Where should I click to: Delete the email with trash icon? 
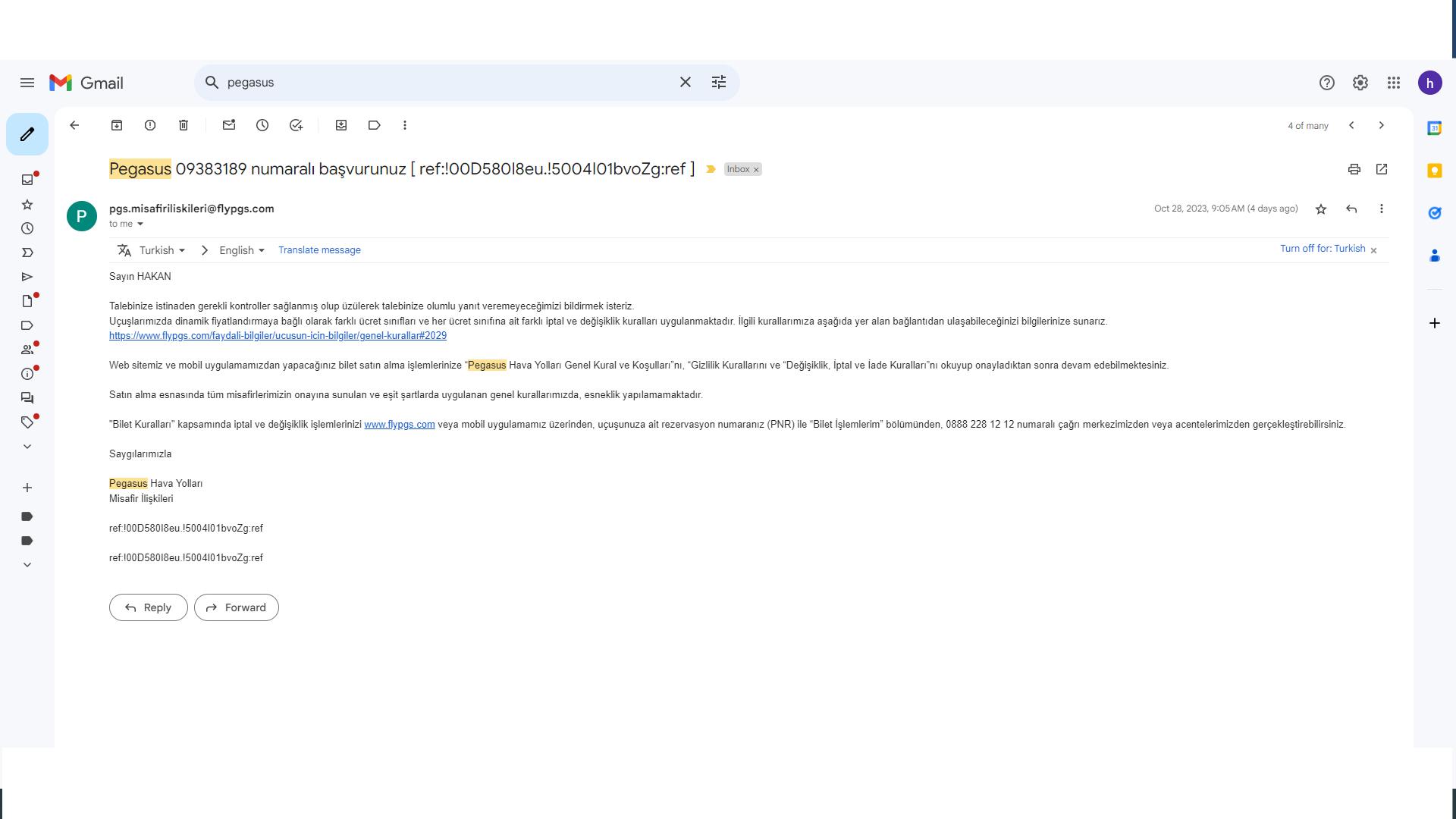click(184, 125)
